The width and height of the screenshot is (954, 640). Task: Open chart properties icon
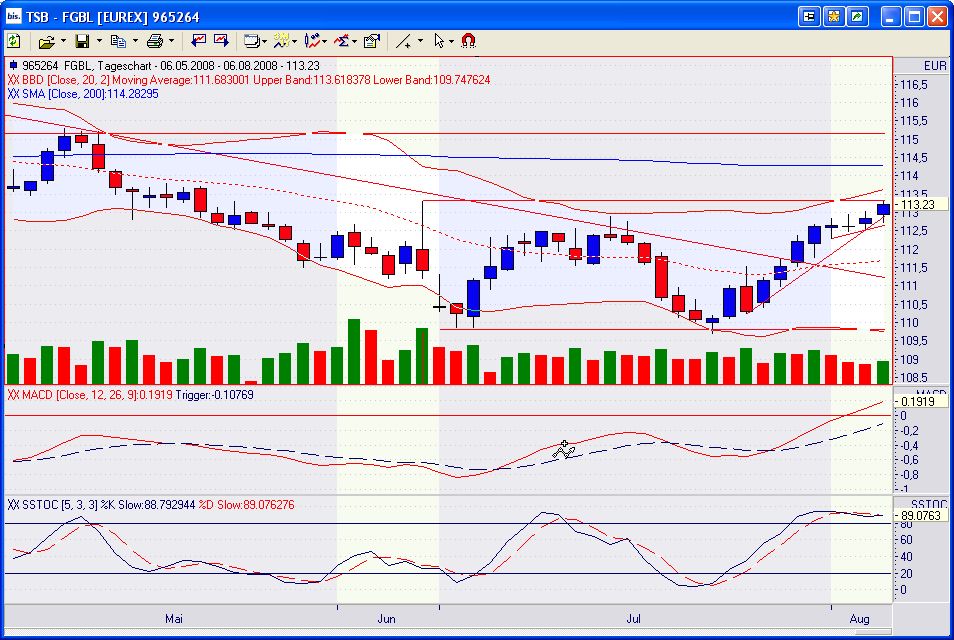pos(372,41)
